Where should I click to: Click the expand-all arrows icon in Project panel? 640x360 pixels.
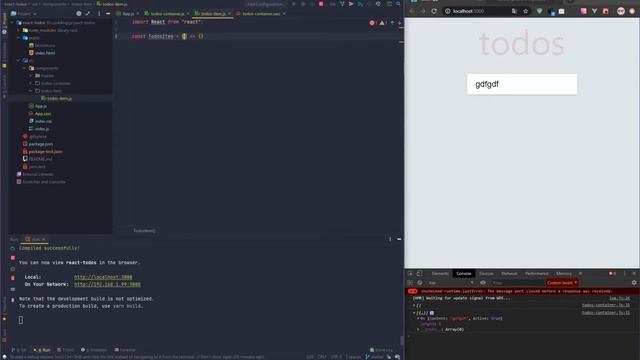tap(88, 13)
